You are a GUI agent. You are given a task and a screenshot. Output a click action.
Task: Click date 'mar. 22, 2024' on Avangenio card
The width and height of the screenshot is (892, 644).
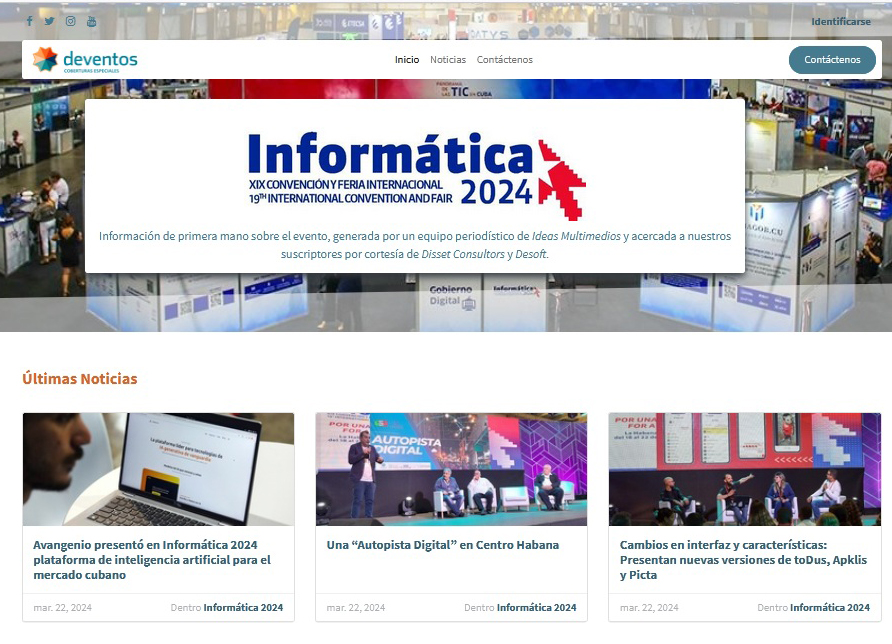pyautogui.click(x=63, y=608)
